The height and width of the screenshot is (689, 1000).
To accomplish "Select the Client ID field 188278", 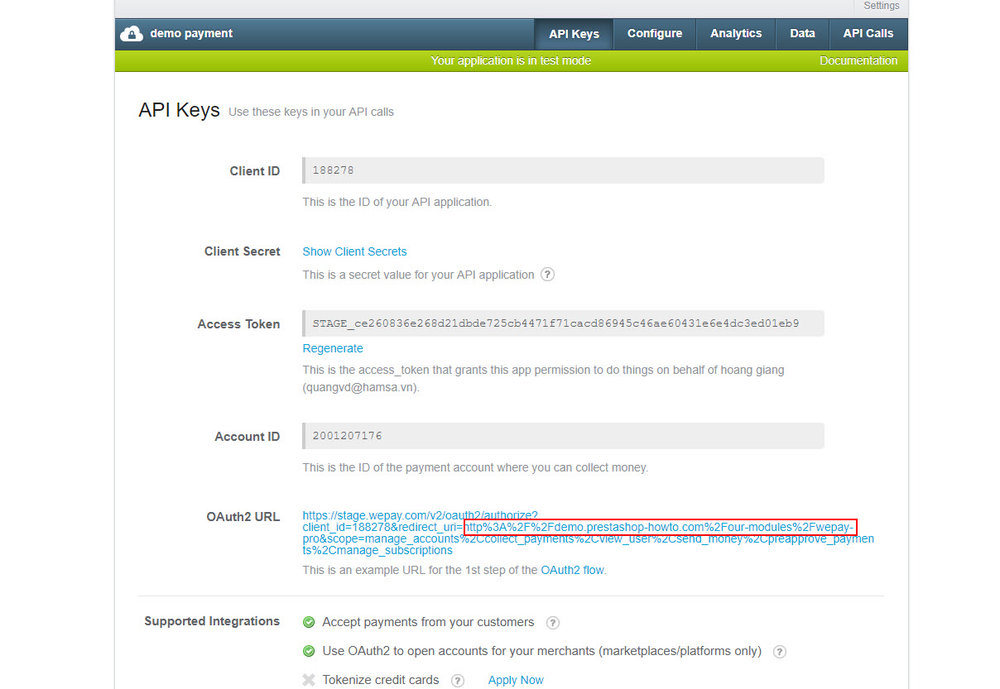I will [563, 170].
